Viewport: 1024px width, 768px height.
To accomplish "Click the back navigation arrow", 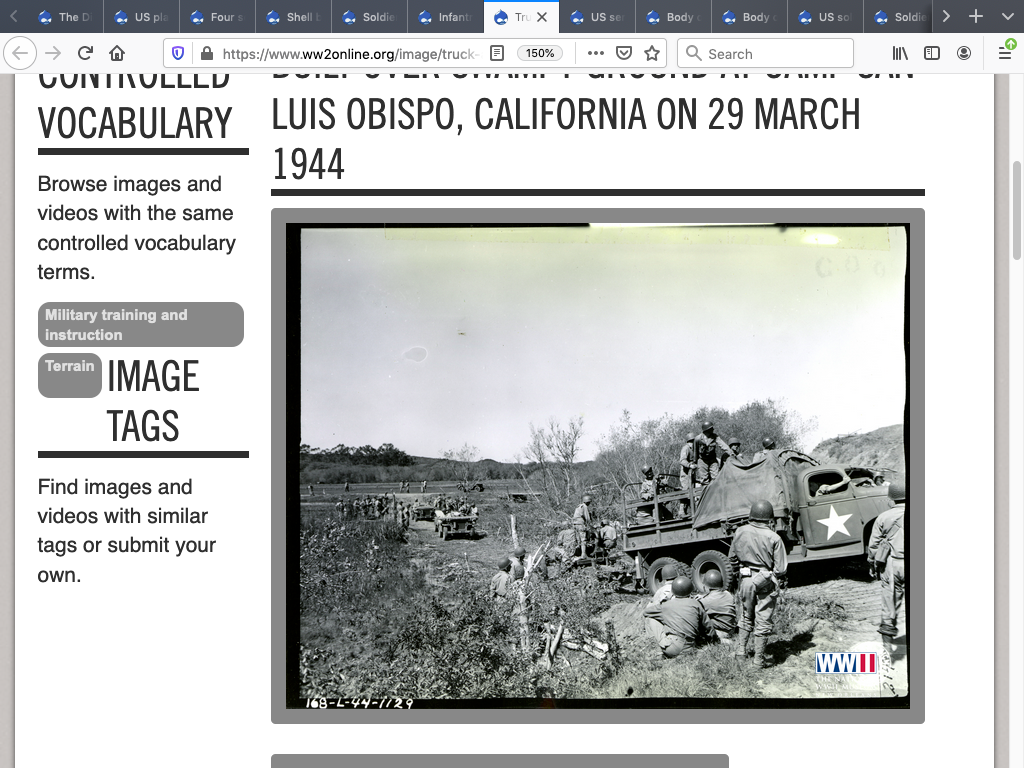I will [x=21, y=53].
